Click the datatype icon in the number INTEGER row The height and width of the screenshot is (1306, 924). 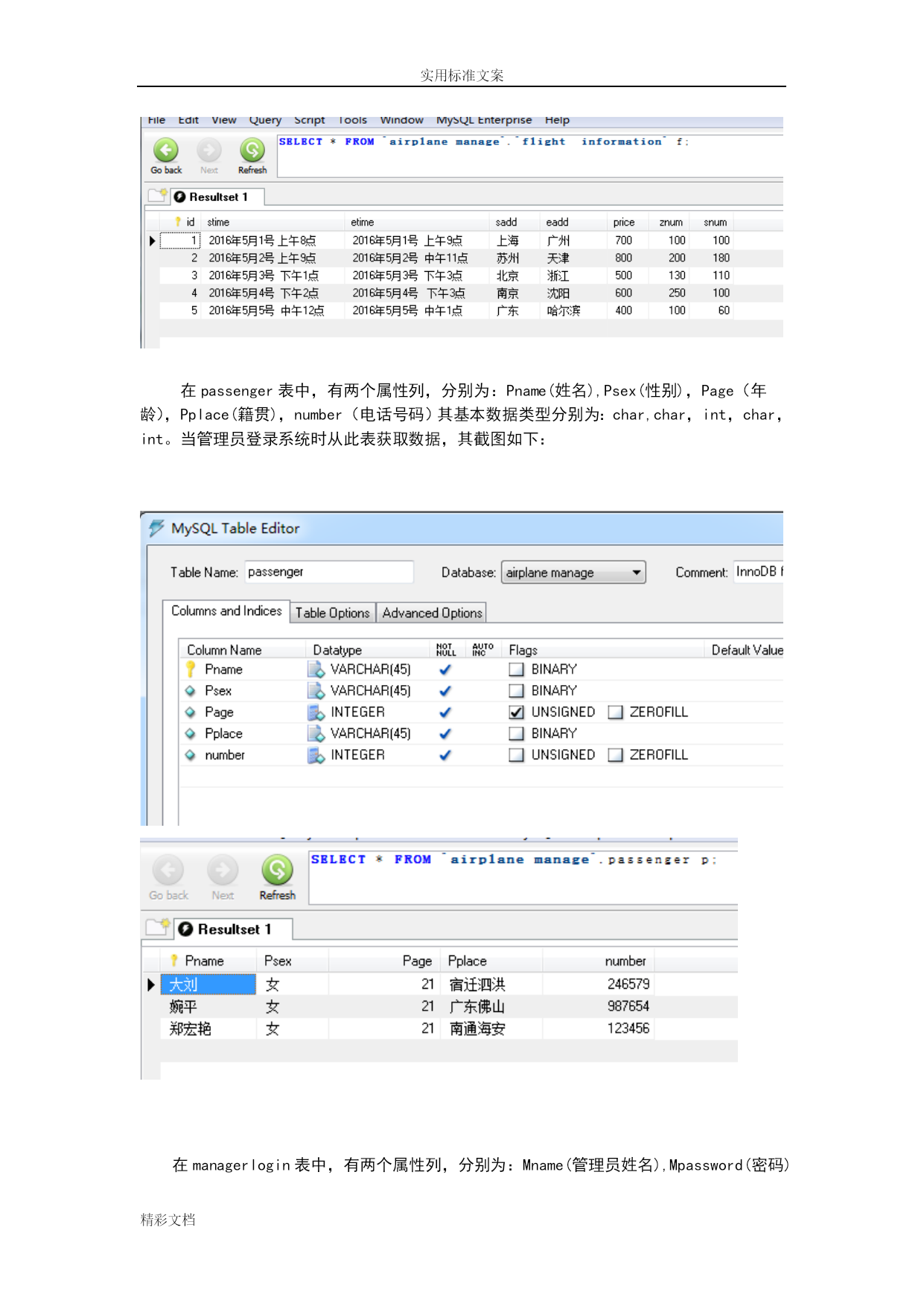(316, 755)
